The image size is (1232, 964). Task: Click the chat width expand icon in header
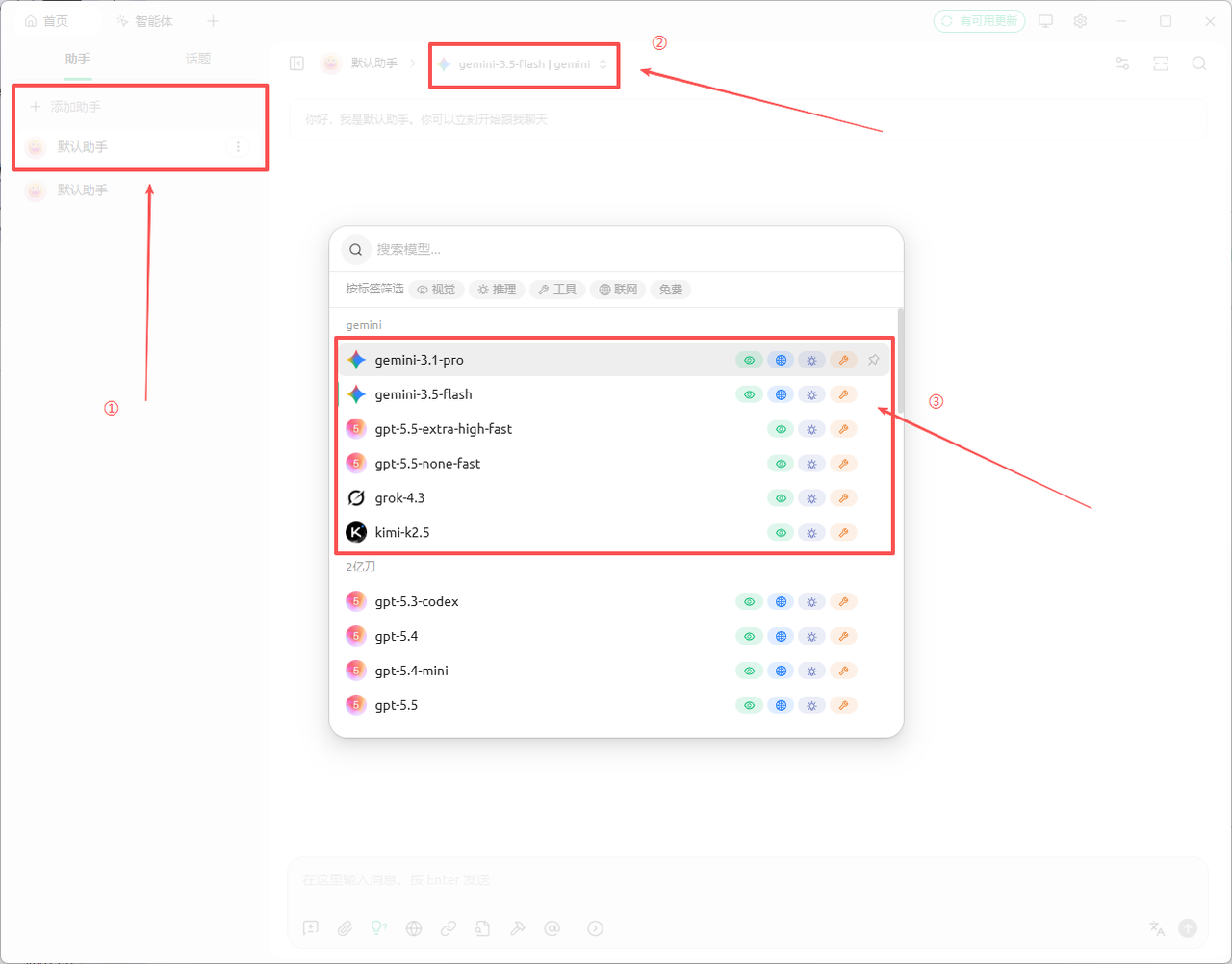1161,63
